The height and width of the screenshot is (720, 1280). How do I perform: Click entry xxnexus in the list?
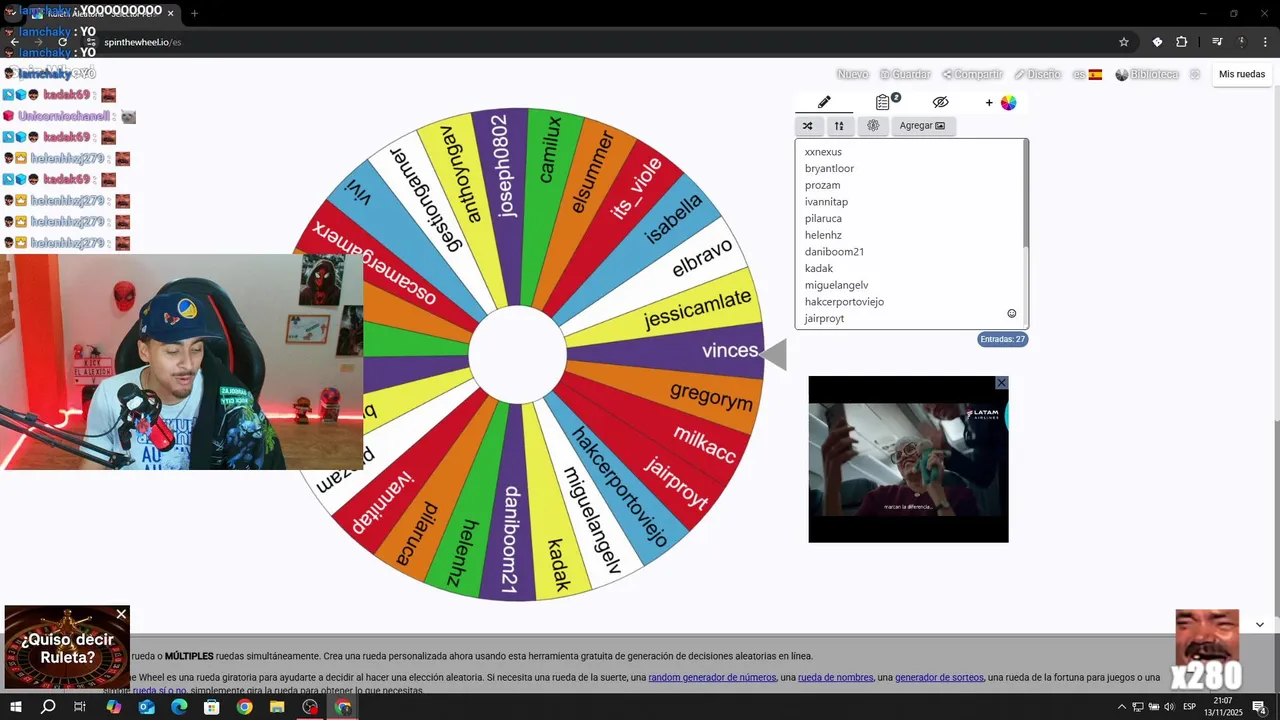click(x=823, y=152)
